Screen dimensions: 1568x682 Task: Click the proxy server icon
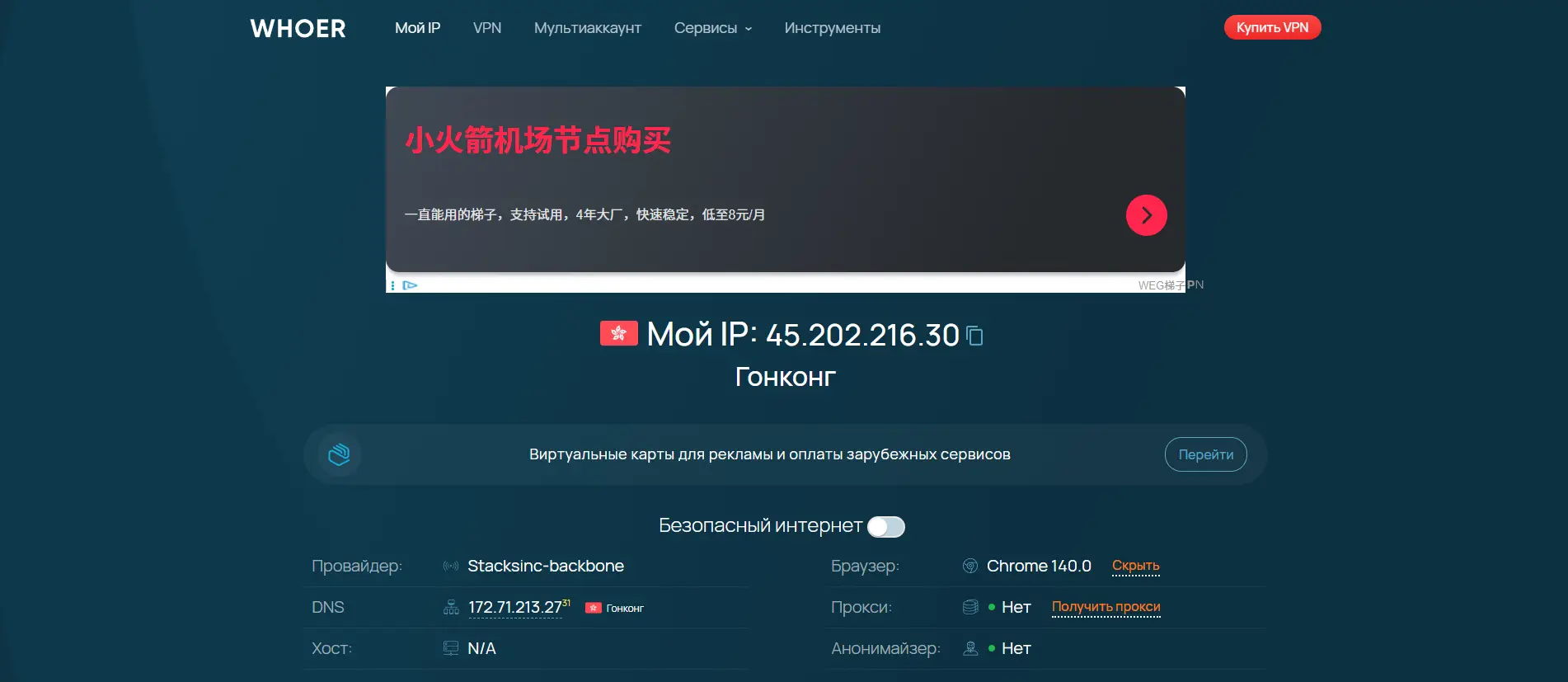click(x=970, y=607)
